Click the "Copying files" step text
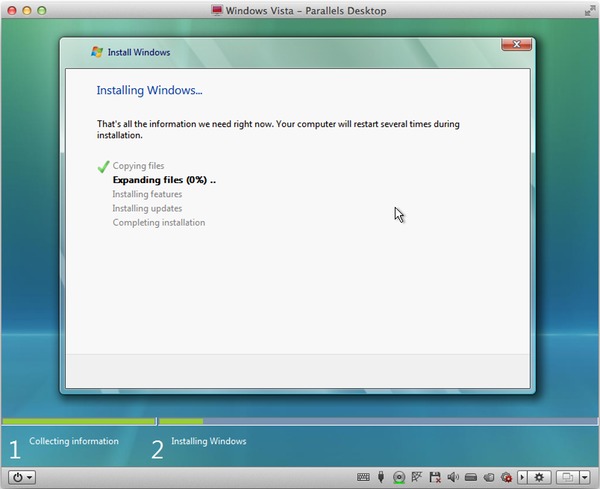Screen dimensions: 600x489 coord(138,166)
